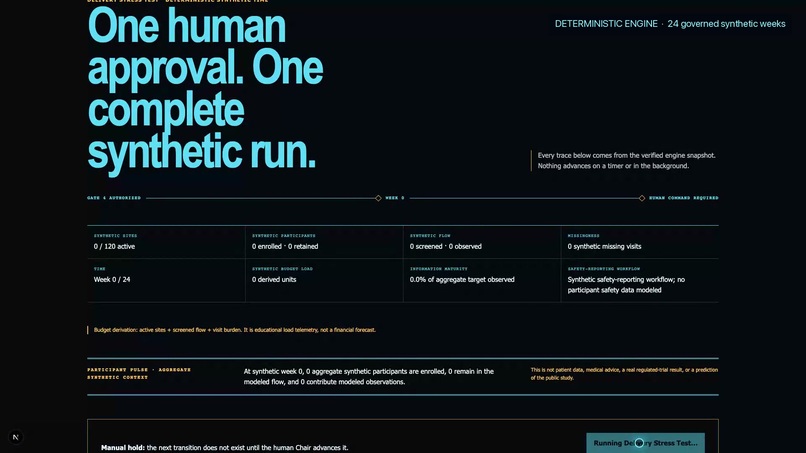
Task: Click the 'Budget derivation' note text
Action: 234,330
